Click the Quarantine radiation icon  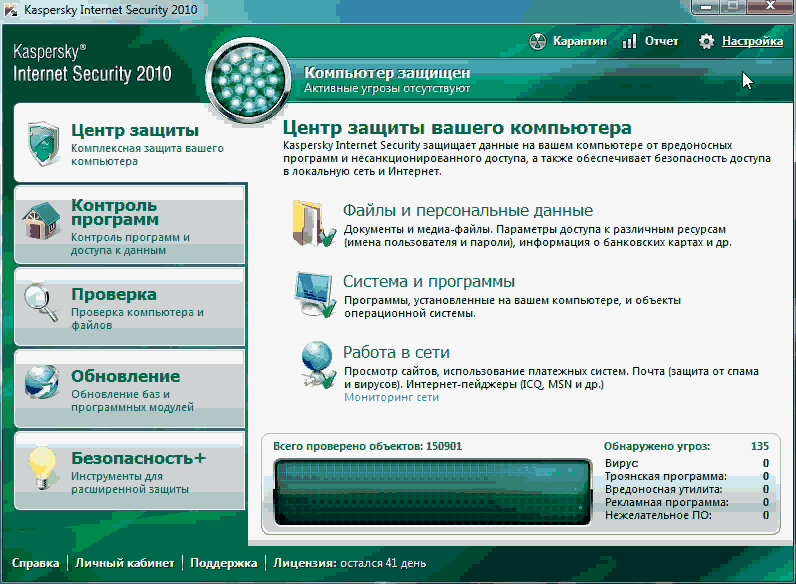tap(536, 42)
